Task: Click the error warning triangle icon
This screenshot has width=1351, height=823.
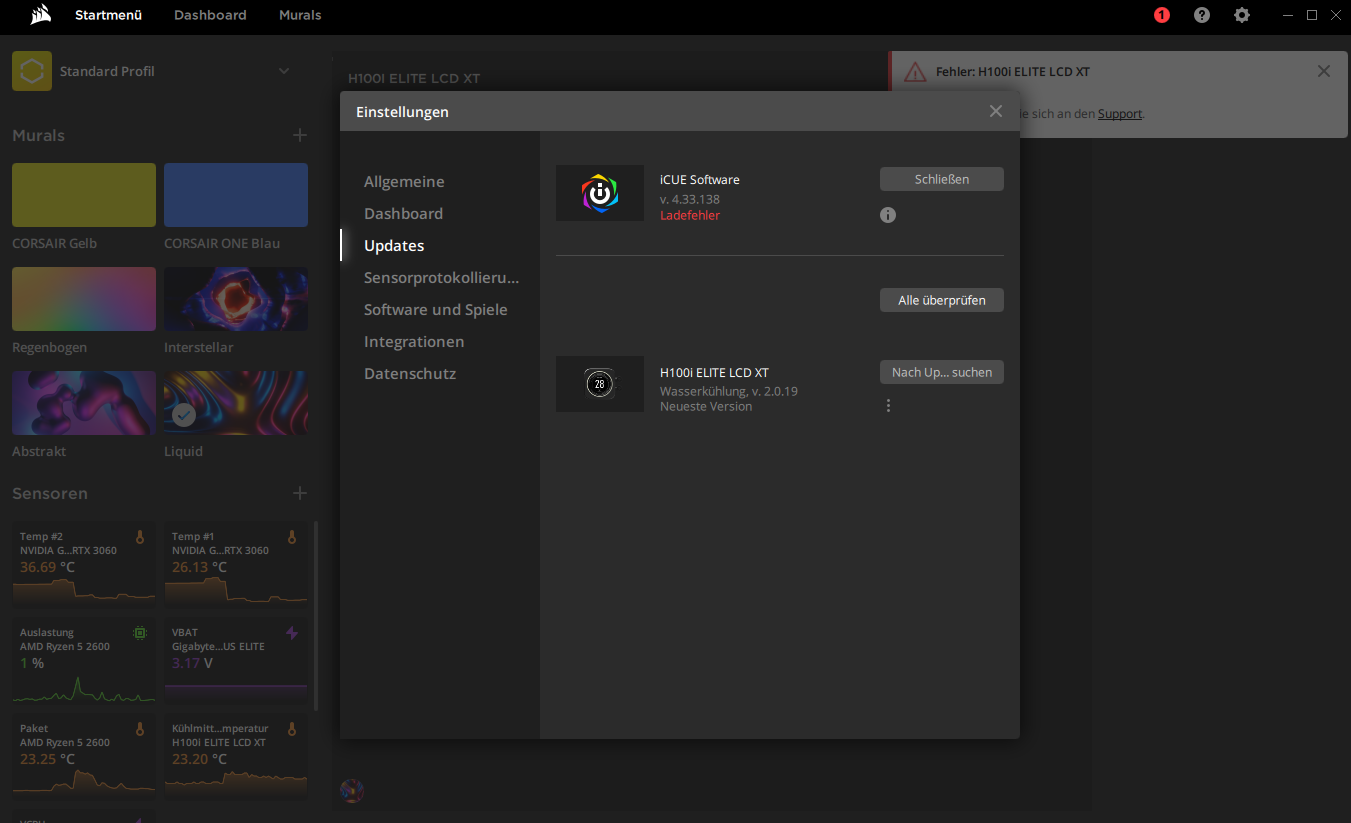Action: click(x=915, y=72)
